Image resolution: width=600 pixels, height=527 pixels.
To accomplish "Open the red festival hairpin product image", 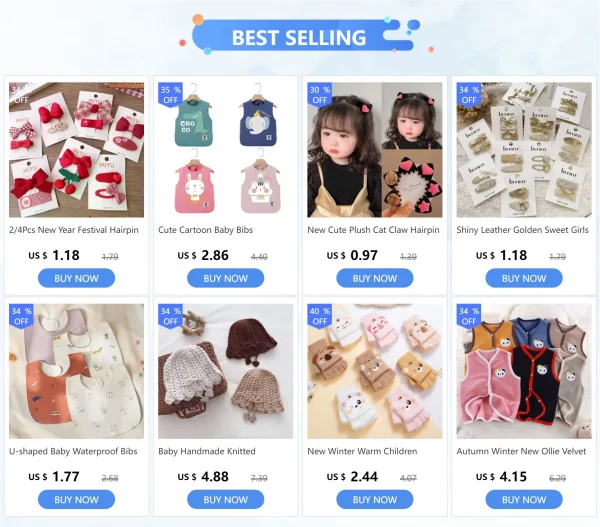I will (77, 150).
